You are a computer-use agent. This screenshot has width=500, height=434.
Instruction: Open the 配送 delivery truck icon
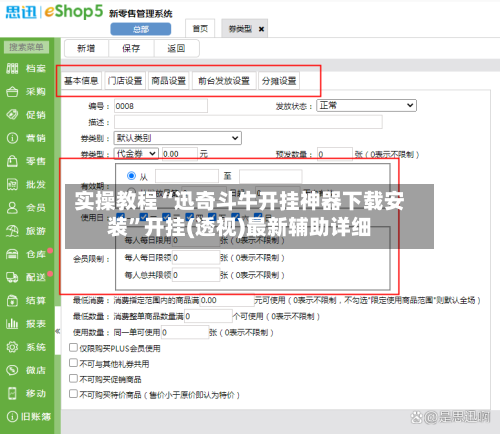click(12, 277)
